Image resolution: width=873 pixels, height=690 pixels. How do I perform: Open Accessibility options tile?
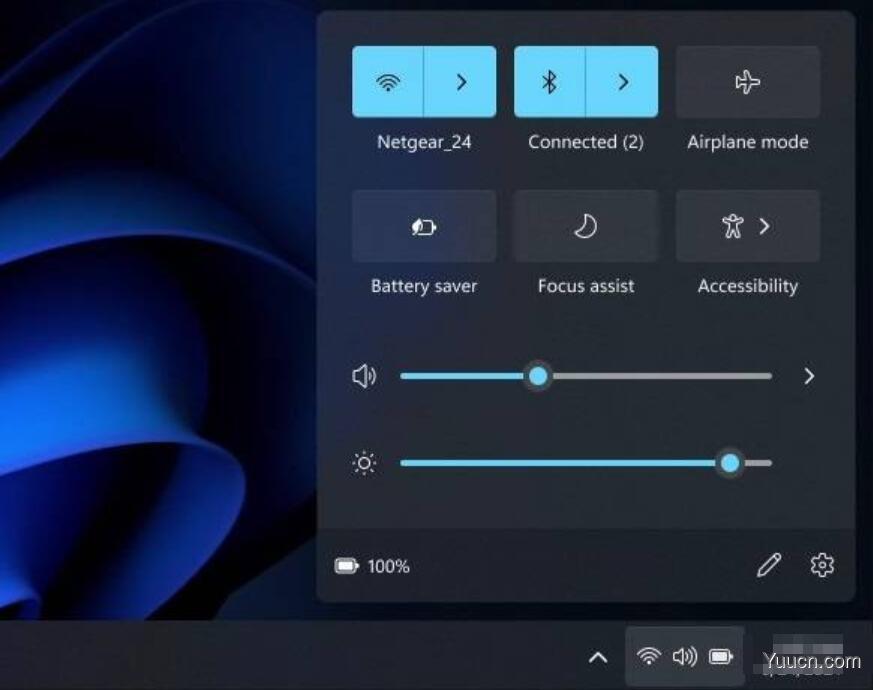pyautogui.click(x=748, y=226)
